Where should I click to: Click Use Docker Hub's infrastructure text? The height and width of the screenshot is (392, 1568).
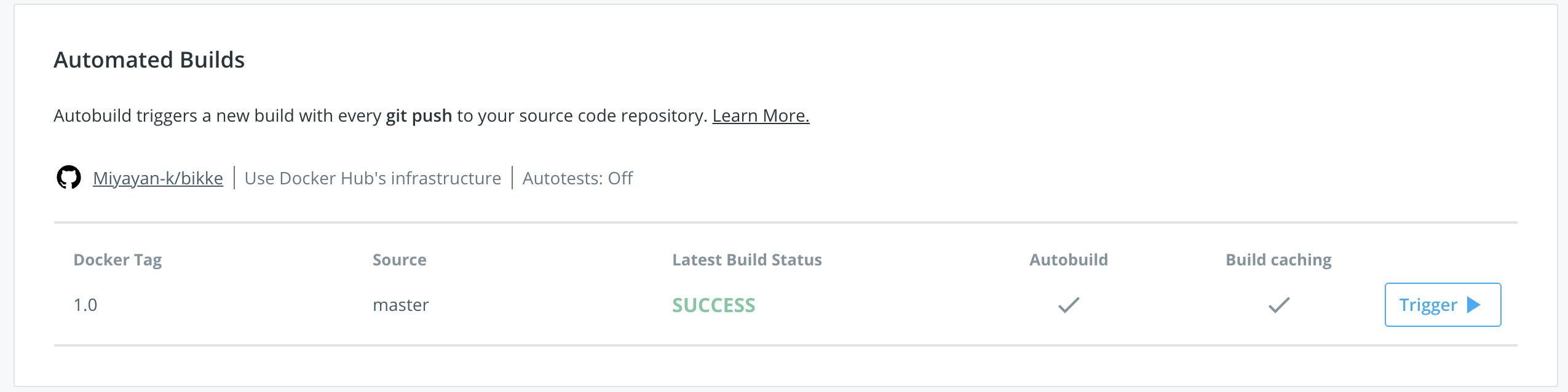click(373, 178)
